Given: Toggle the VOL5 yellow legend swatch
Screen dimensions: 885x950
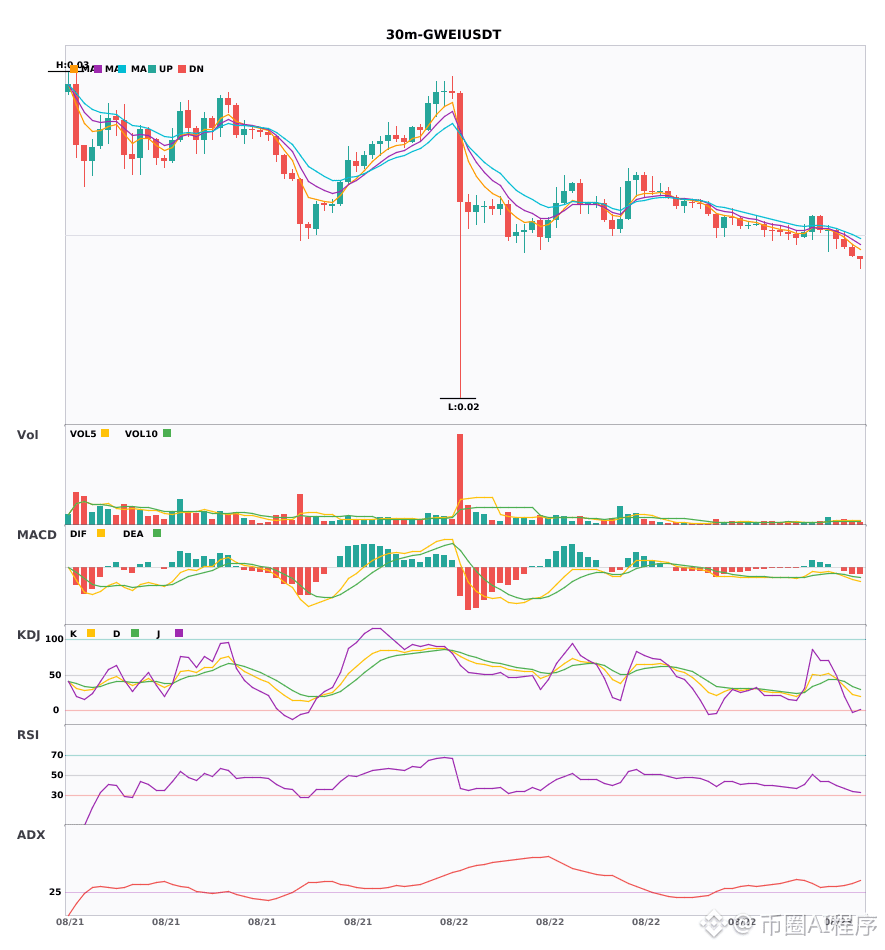Looking at the screenshot, I should tap(105, 433).
